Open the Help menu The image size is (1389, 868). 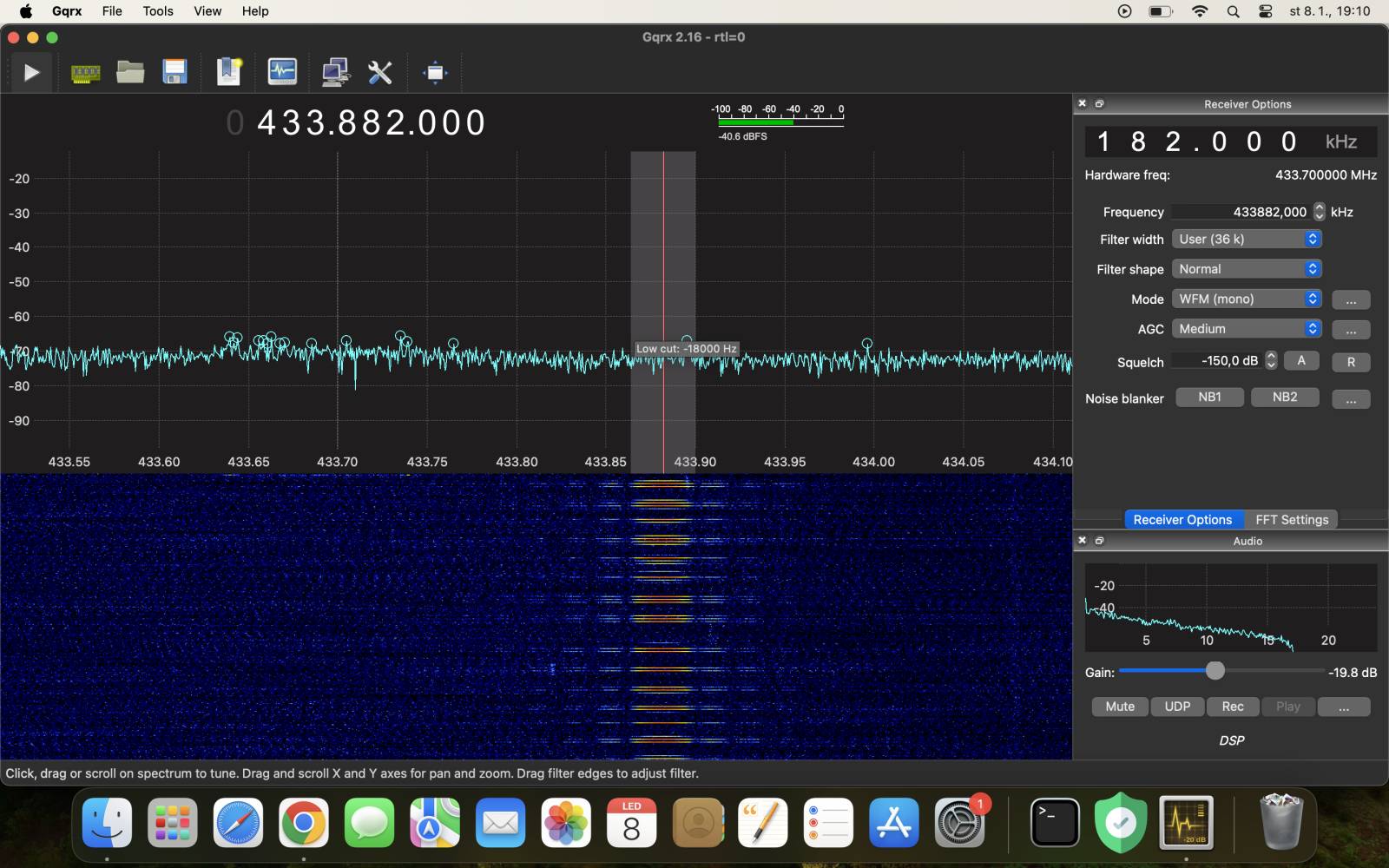pos(255,11)
